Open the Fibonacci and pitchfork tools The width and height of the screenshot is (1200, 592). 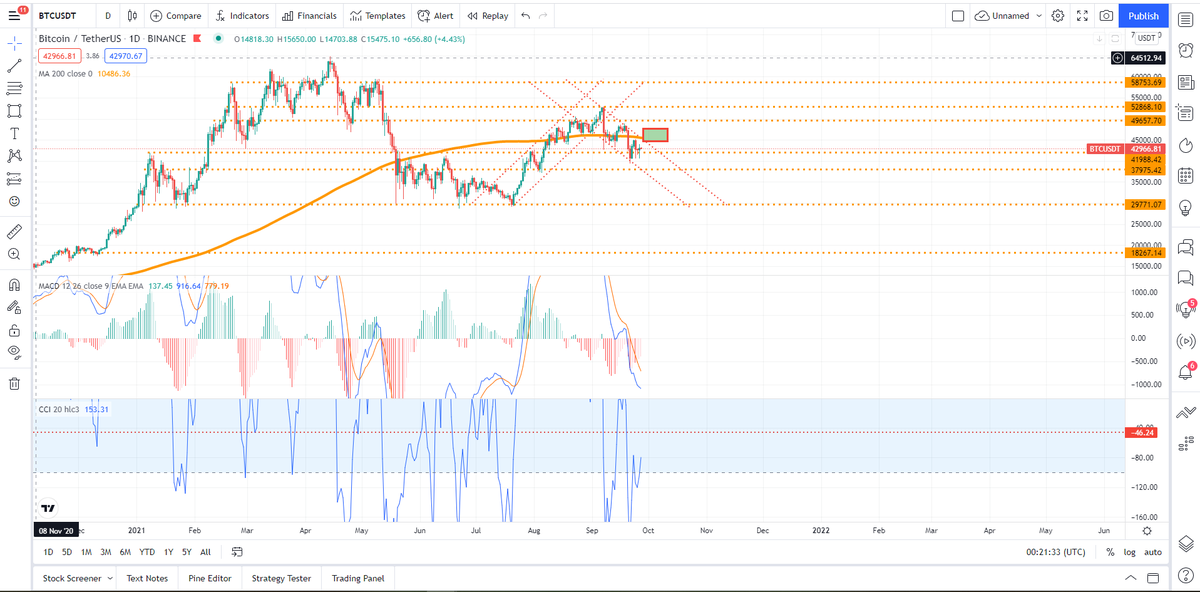pyautogui.click(x=14, y=88)
